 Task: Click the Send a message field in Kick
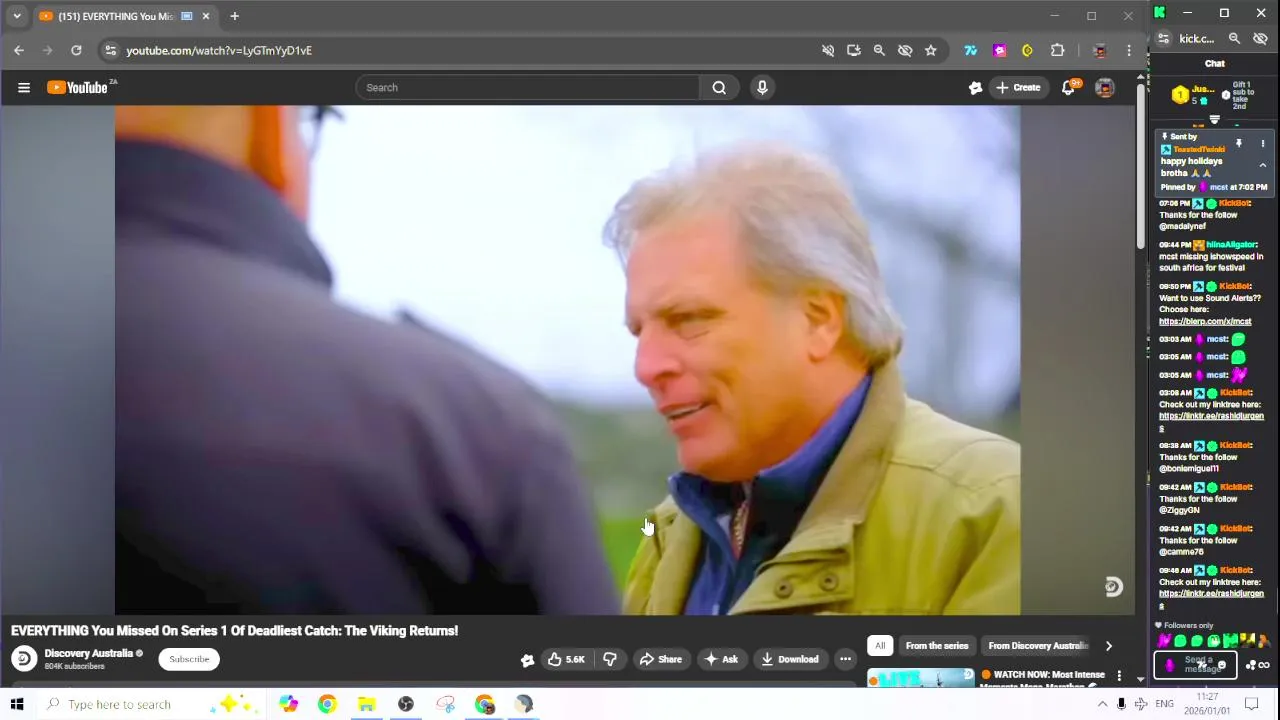click(1195, 664)
